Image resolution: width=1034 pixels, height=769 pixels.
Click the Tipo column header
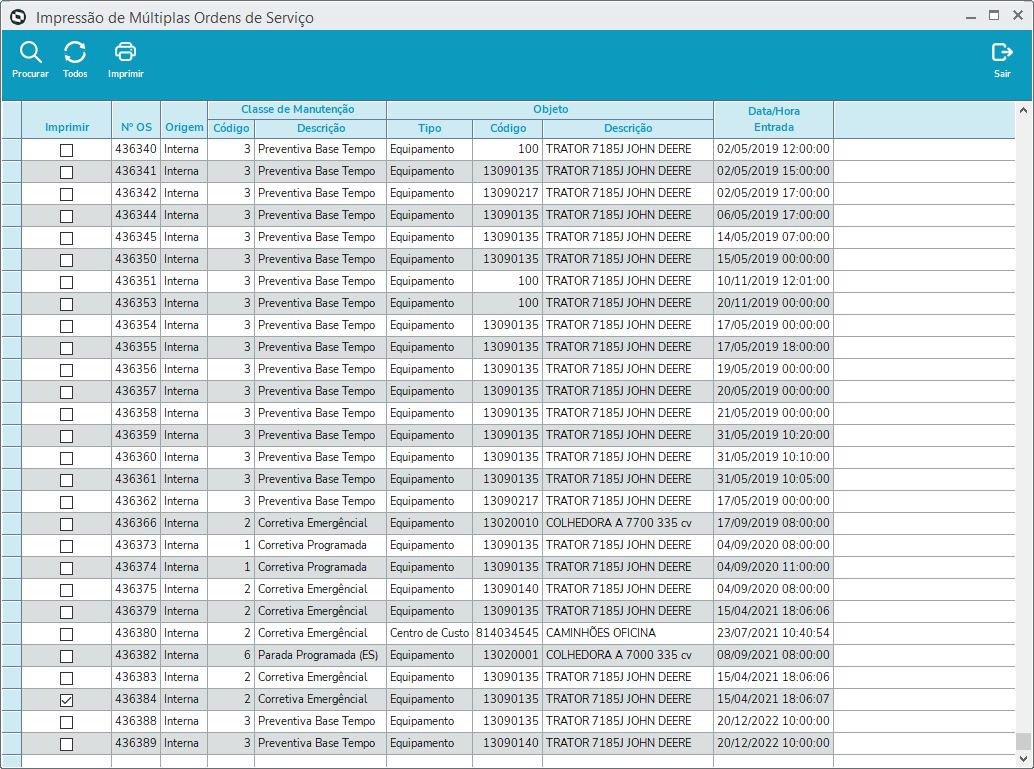coord(429,129)
